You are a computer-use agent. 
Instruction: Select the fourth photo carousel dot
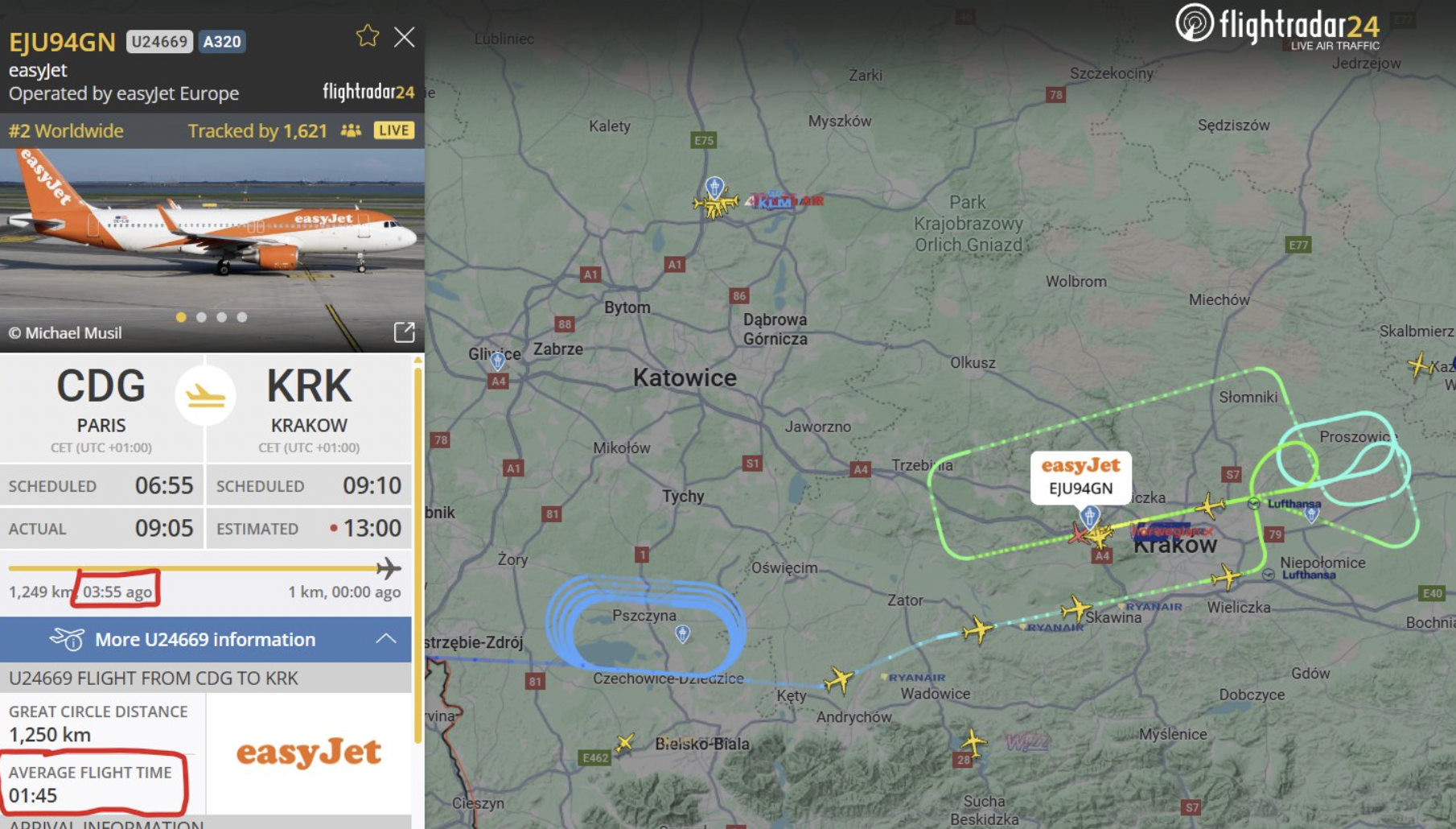coord(241,317)
